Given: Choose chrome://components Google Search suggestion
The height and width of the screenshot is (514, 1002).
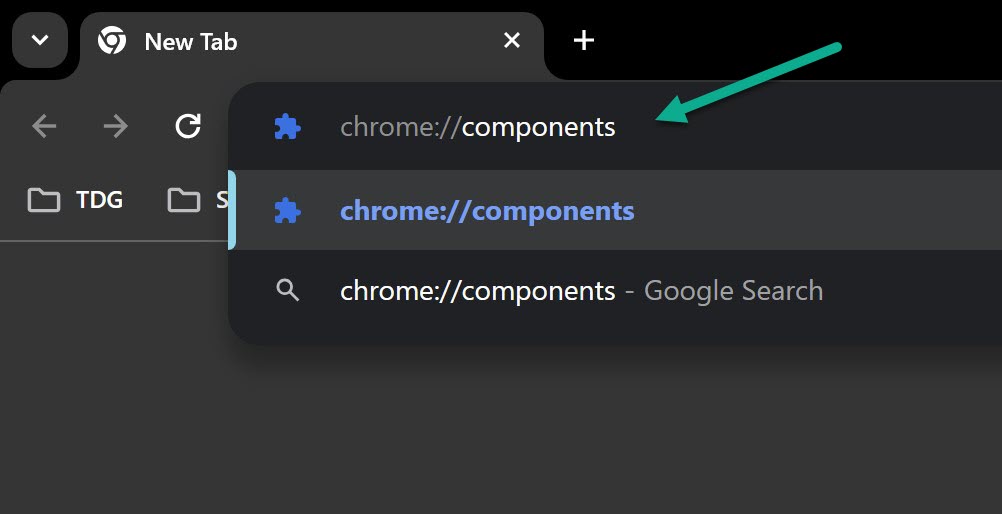Looking at the screenshot, I should click(615, 290).
